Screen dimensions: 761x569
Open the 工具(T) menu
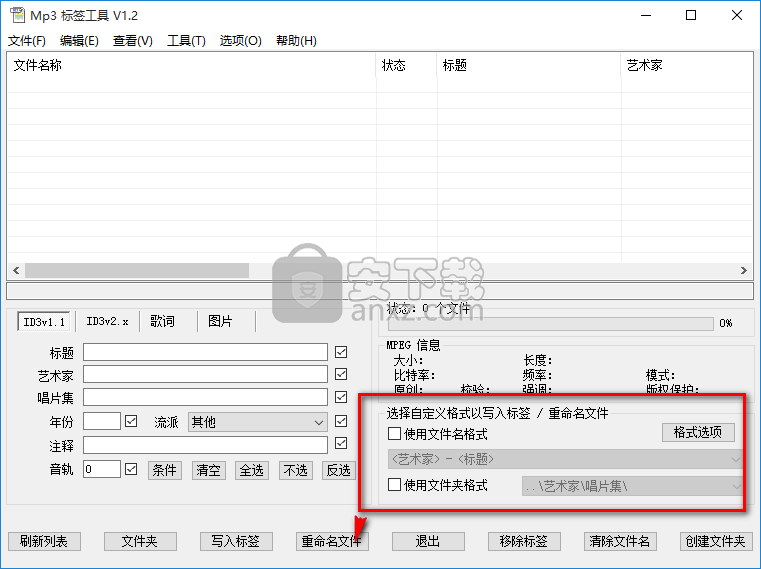[186, 41]
